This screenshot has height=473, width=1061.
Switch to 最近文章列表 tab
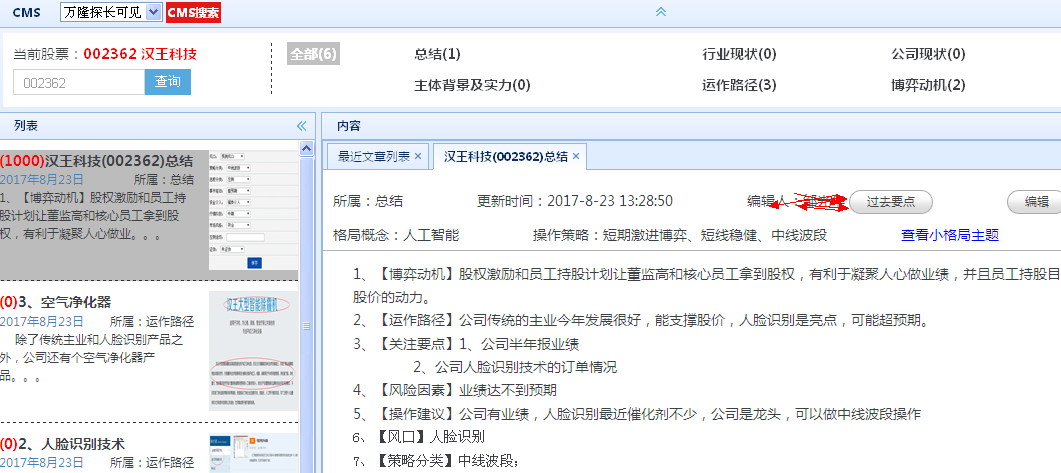[x=373, y=156]
